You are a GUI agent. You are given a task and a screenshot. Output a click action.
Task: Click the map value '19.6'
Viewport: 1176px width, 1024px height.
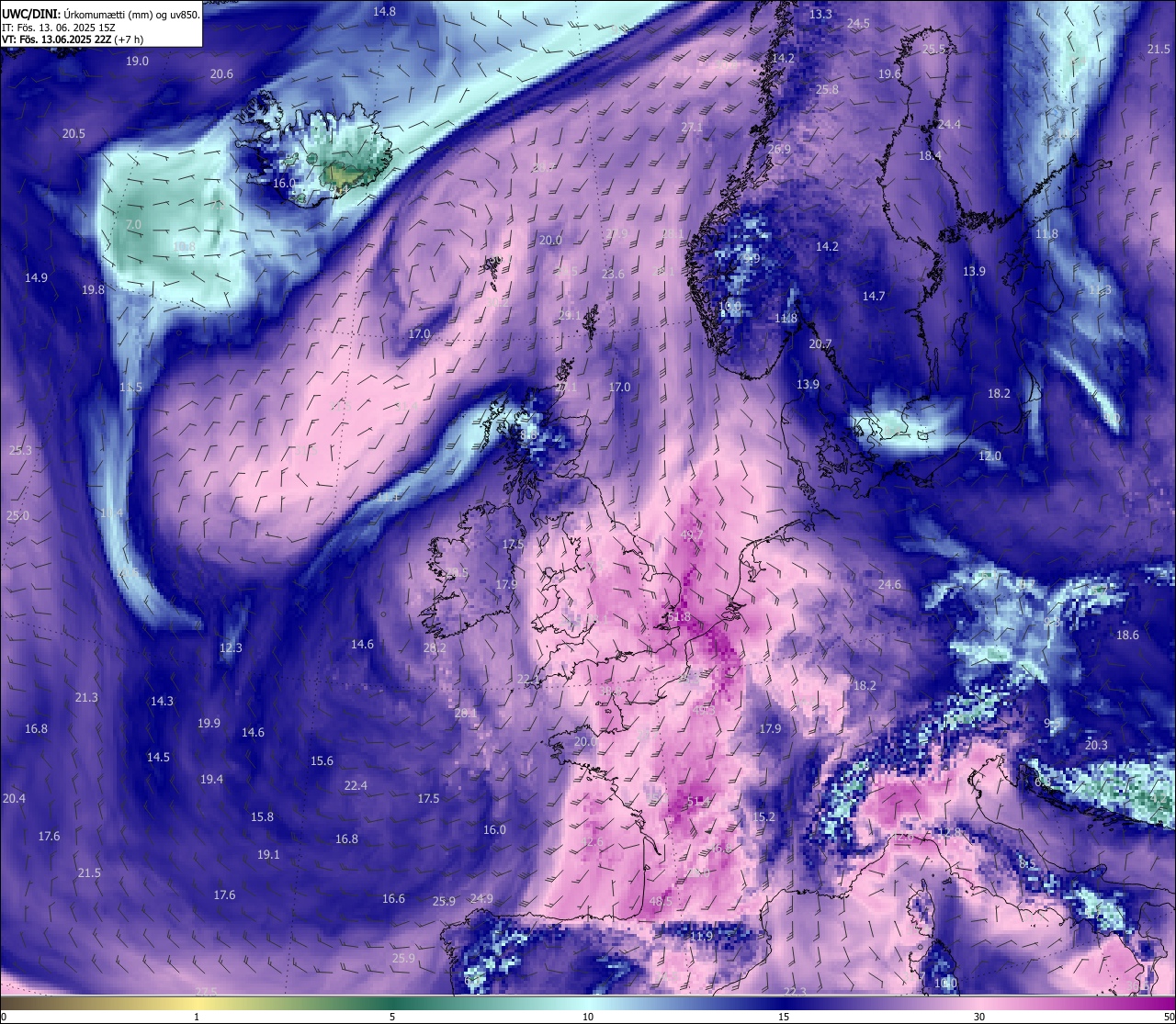[x=889, y=73]
